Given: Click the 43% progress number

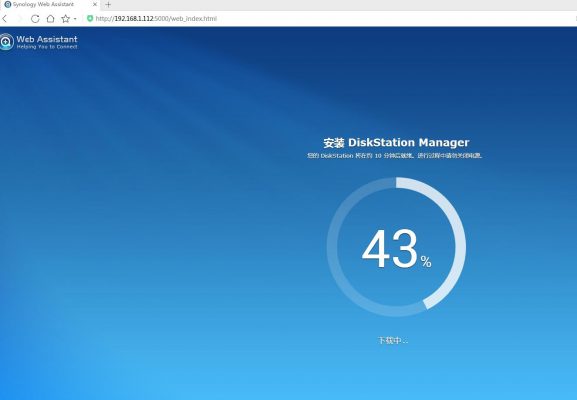Looking at the screenshot, I should pyautogui.click(x=396, y=249).
